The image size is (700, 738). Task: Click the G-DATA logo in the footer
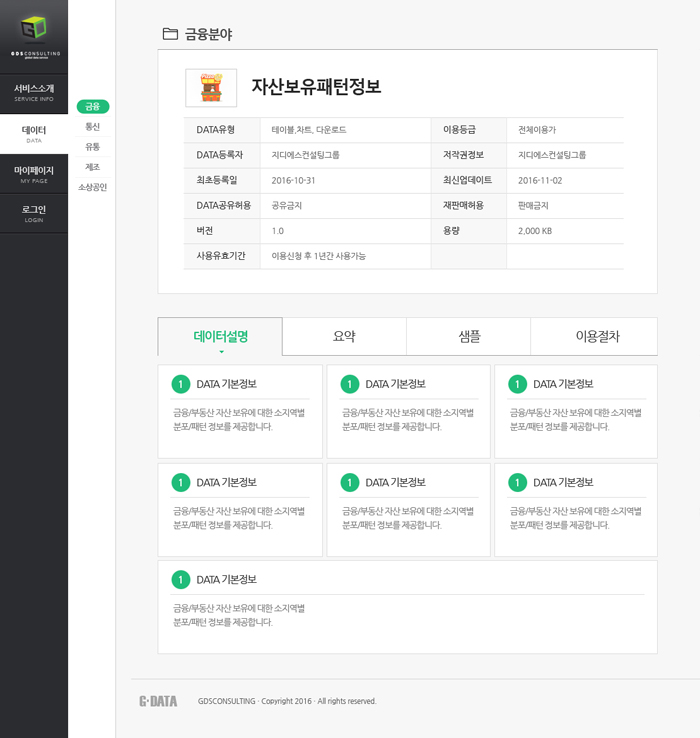pos(158,701)
